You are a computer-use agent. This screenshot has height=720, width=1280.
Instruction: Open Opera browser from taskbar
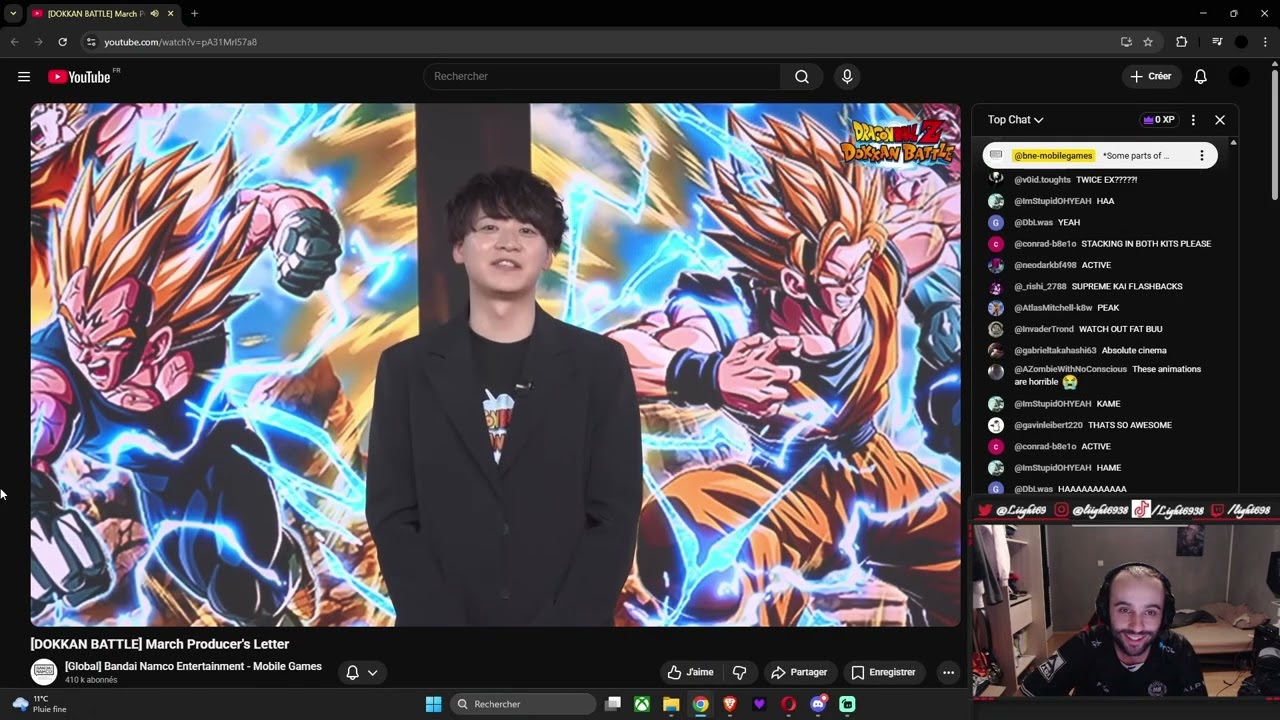(x=788, y=704)
